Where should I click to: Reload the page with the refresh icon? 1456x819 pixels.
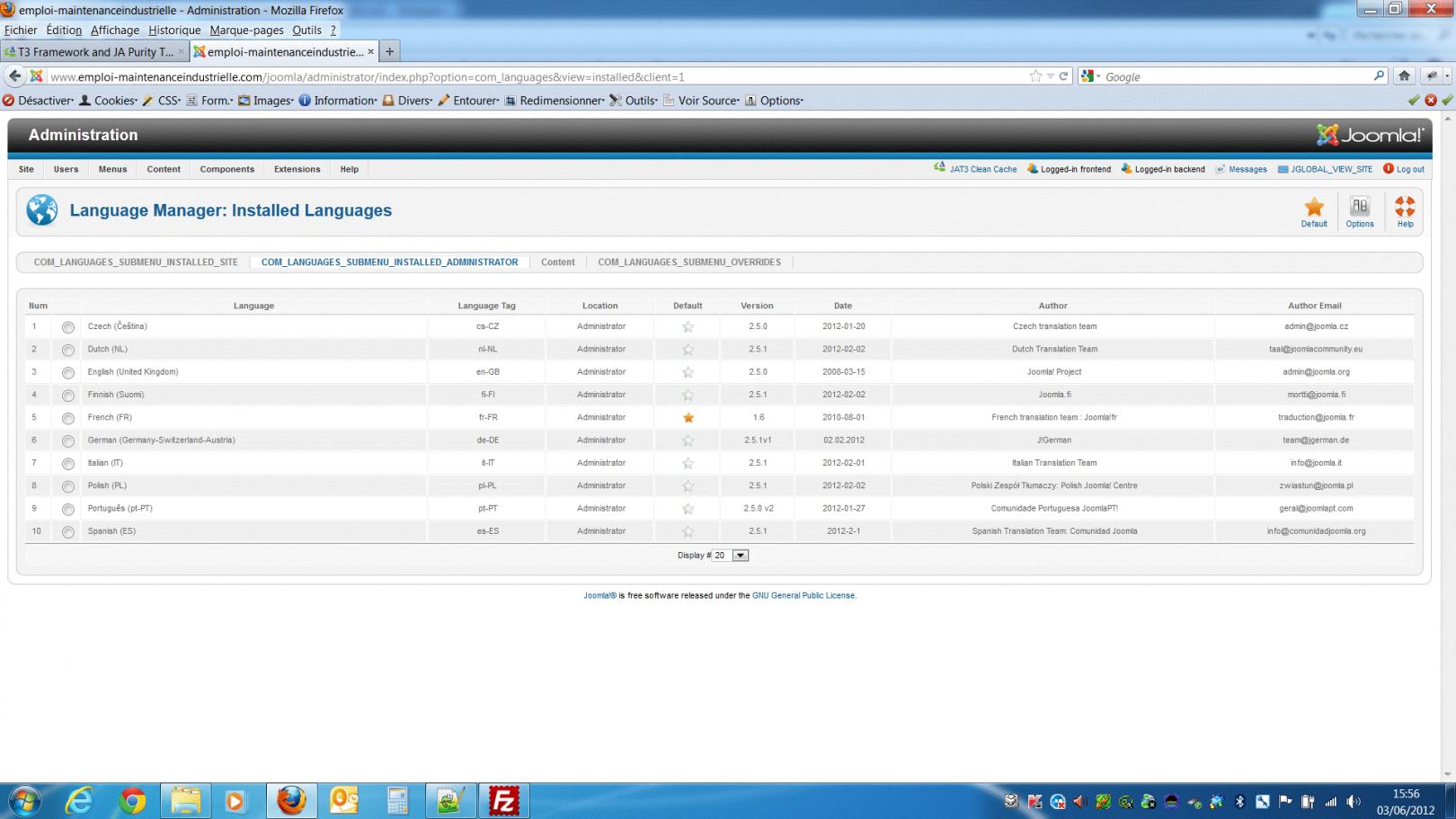[1064, 76]
